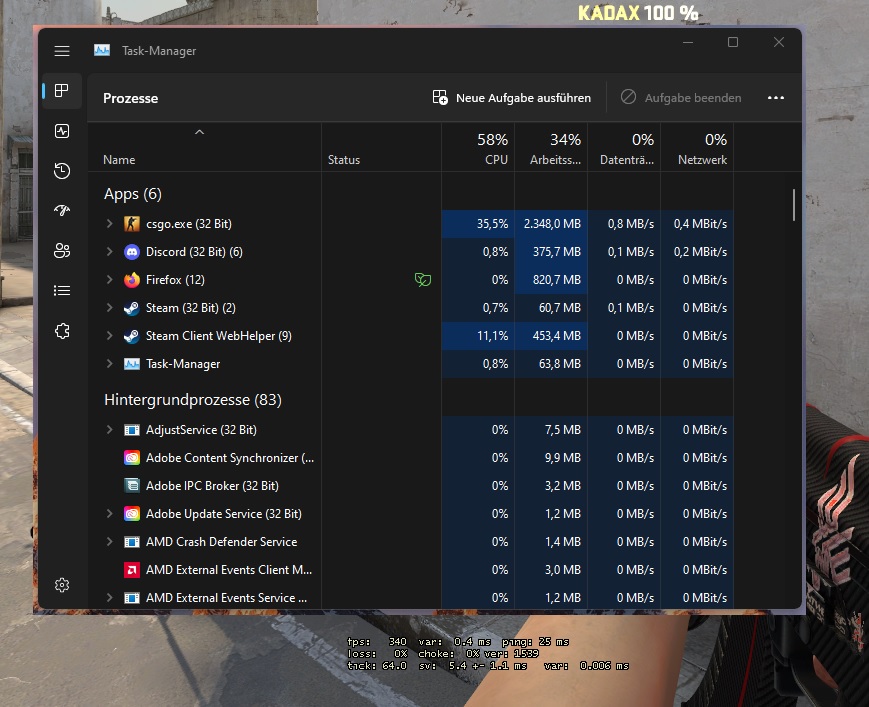
Task: Expand AMD Crash Defender Service row
Action: [110, 542]
